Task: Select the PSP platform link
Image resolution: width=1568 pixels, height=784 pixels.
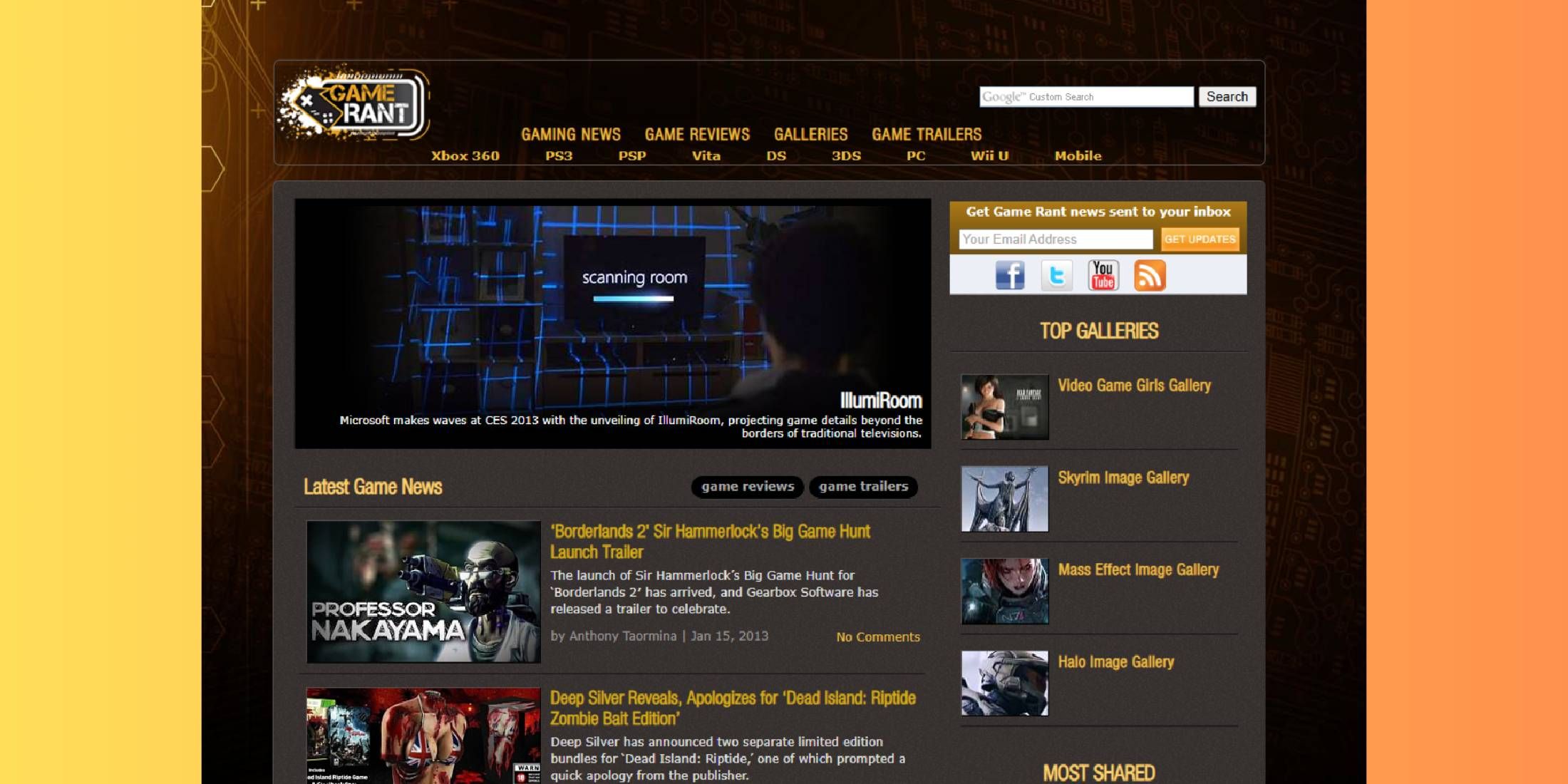Action: tap(632, 156)
